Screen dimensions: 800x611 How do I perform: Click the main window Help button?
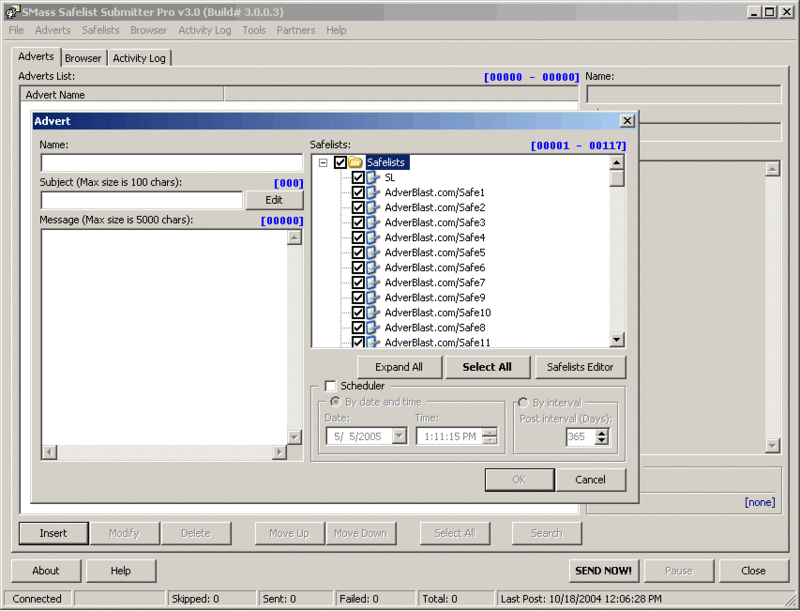point(121,571)
